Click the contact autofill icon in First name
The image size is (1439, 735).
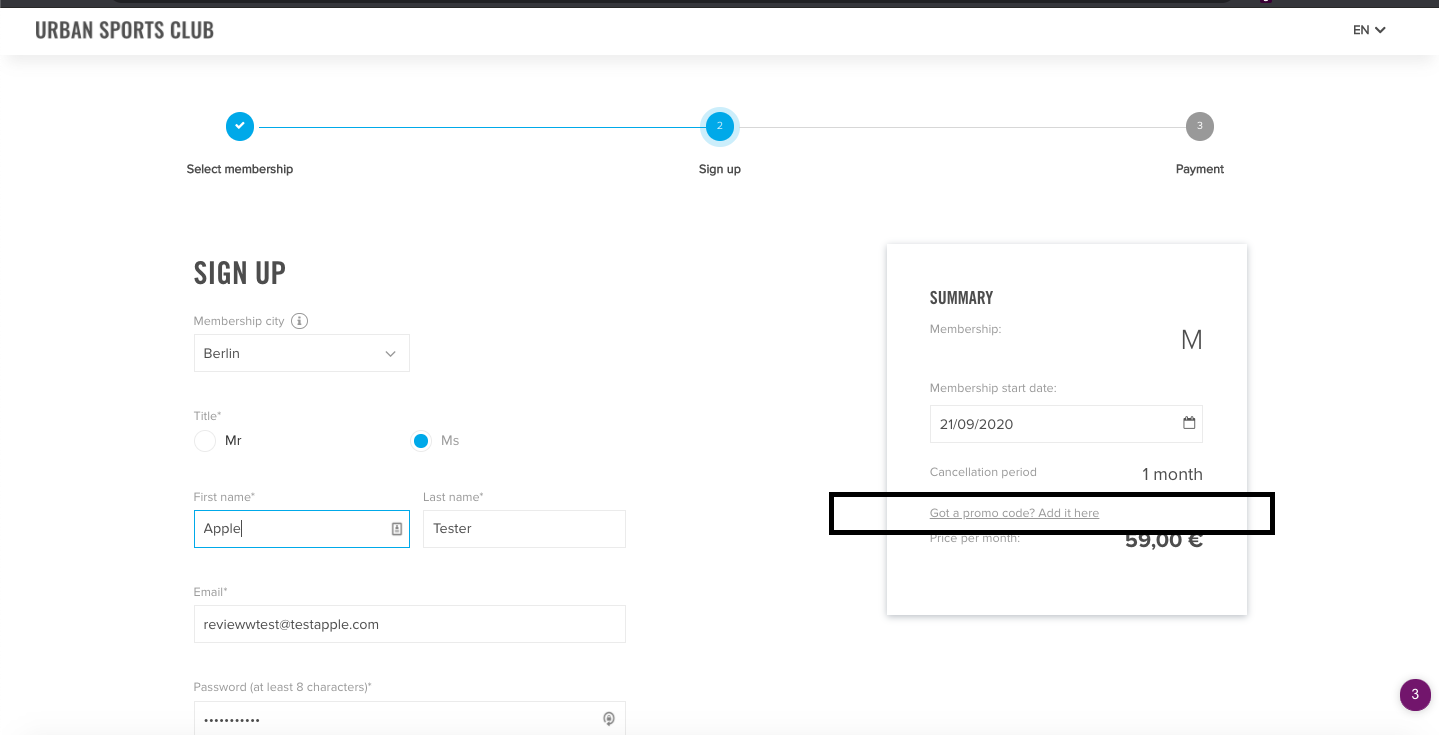(x=397, y=529)
